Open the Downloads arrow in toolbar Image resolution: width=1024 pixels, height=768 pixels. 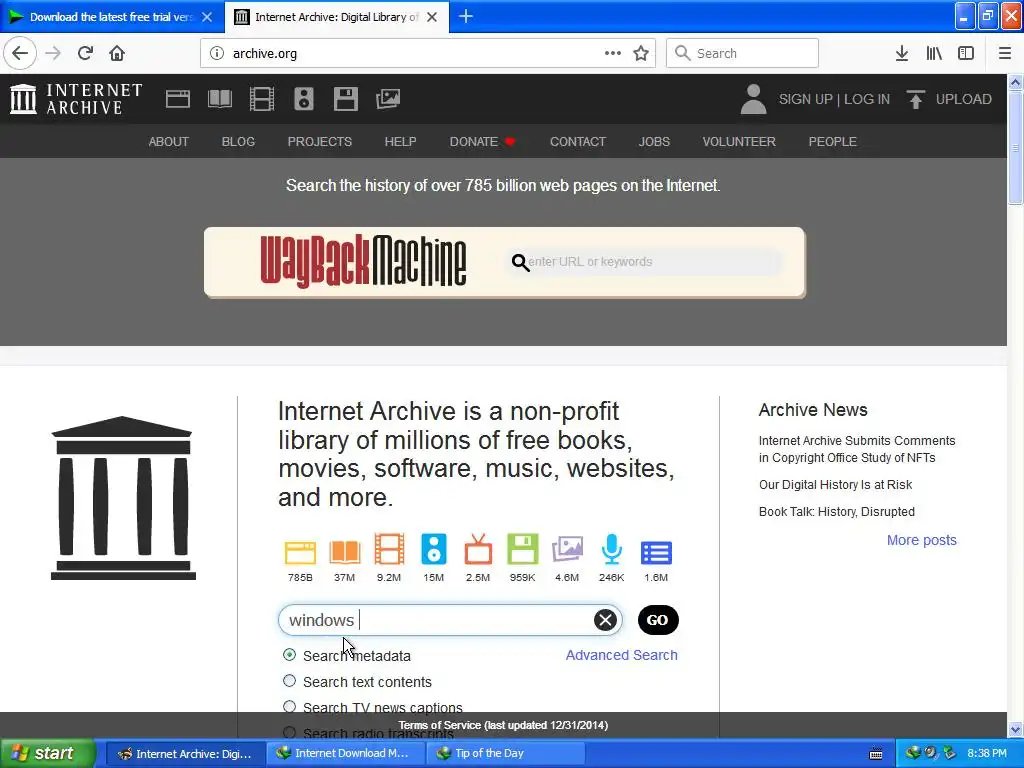(x=902, y=53)
